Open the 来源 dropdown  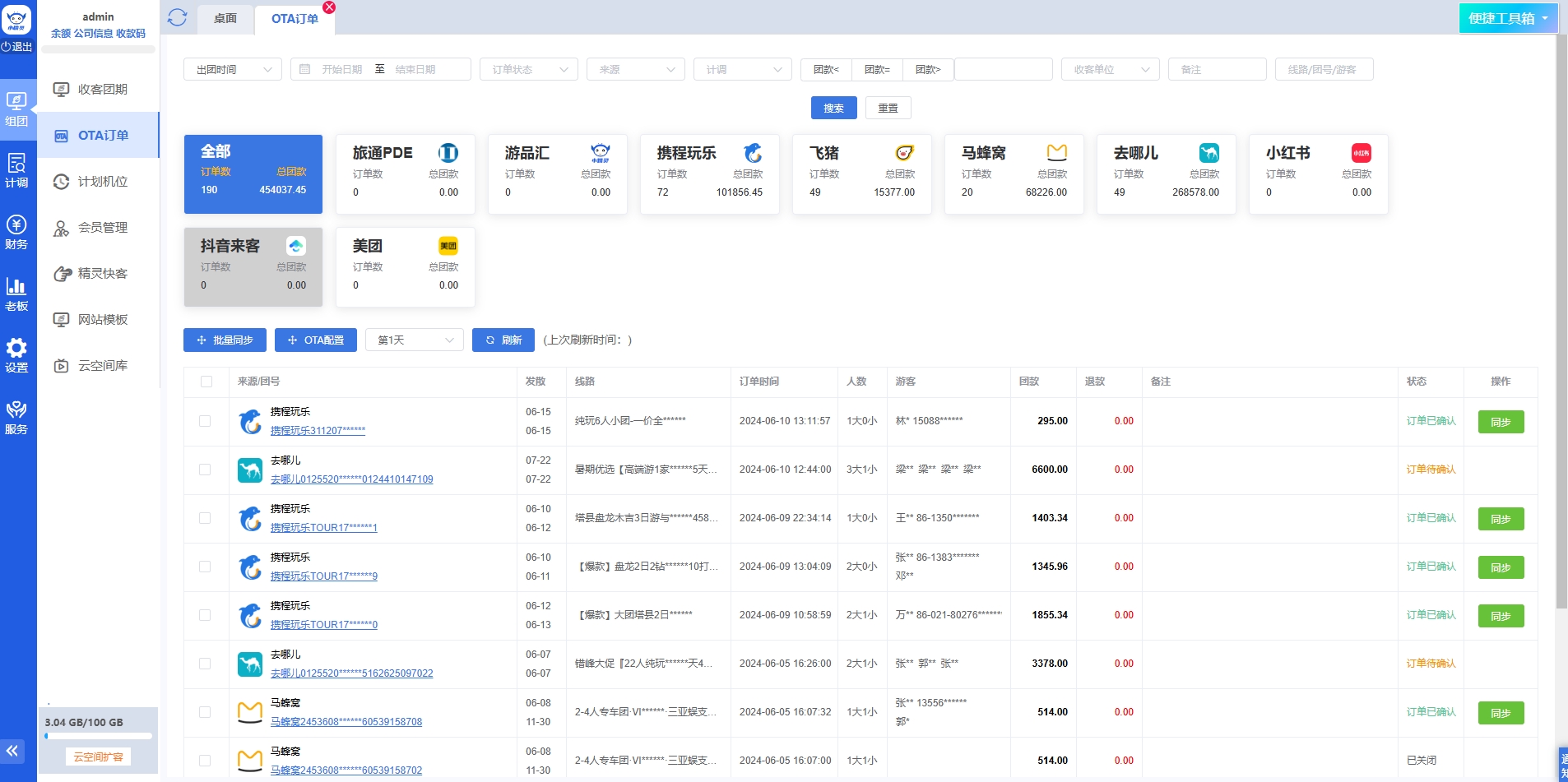pos(636,69)
